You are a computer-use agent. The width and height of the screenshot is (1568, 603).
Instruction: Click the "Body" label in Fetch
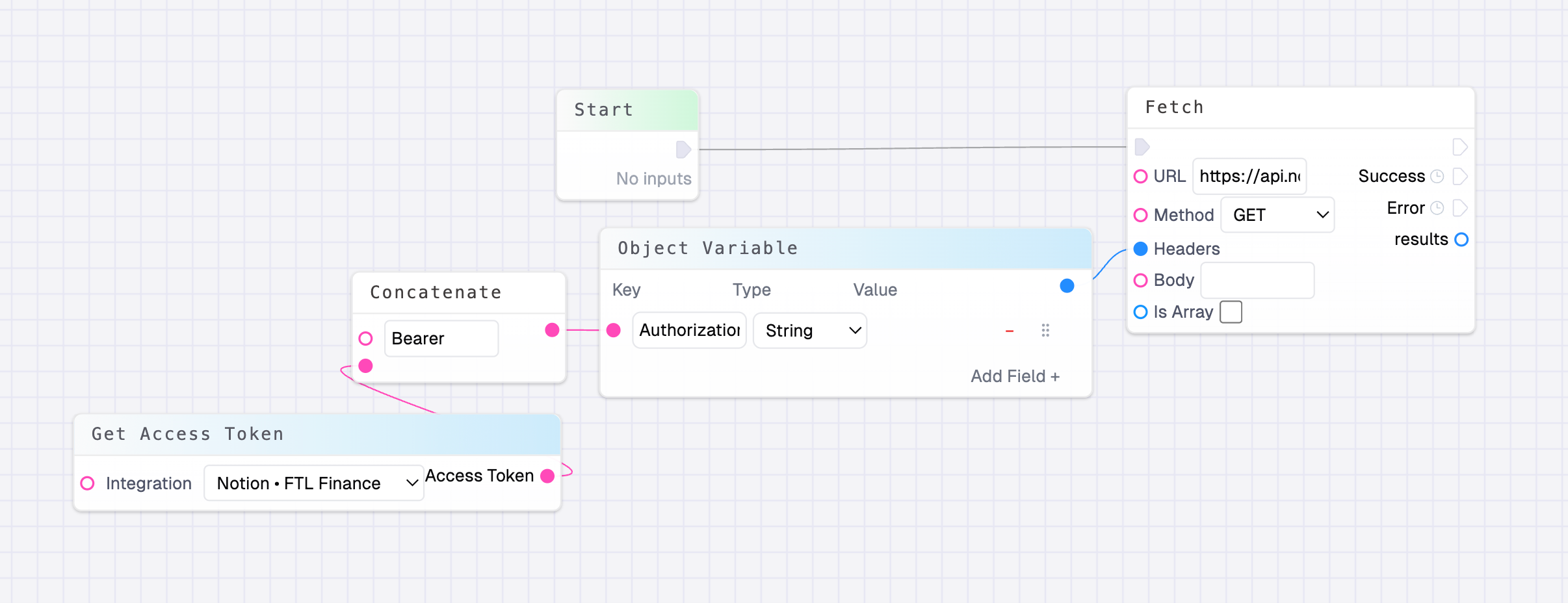[x=1174, y=280]
